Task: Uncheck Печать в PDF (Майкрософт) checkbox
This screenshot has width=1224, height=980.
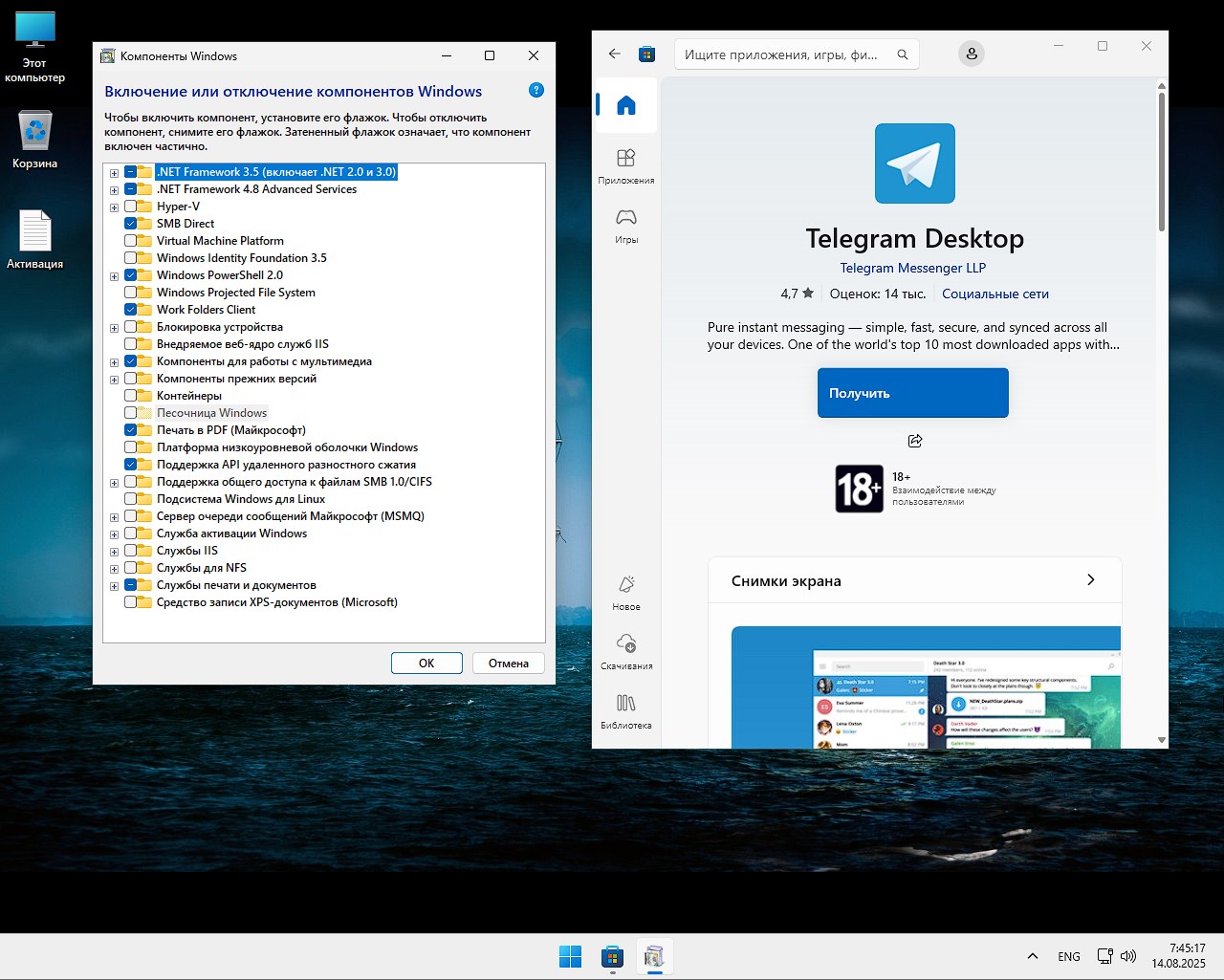Action: (x=131, y=430)
